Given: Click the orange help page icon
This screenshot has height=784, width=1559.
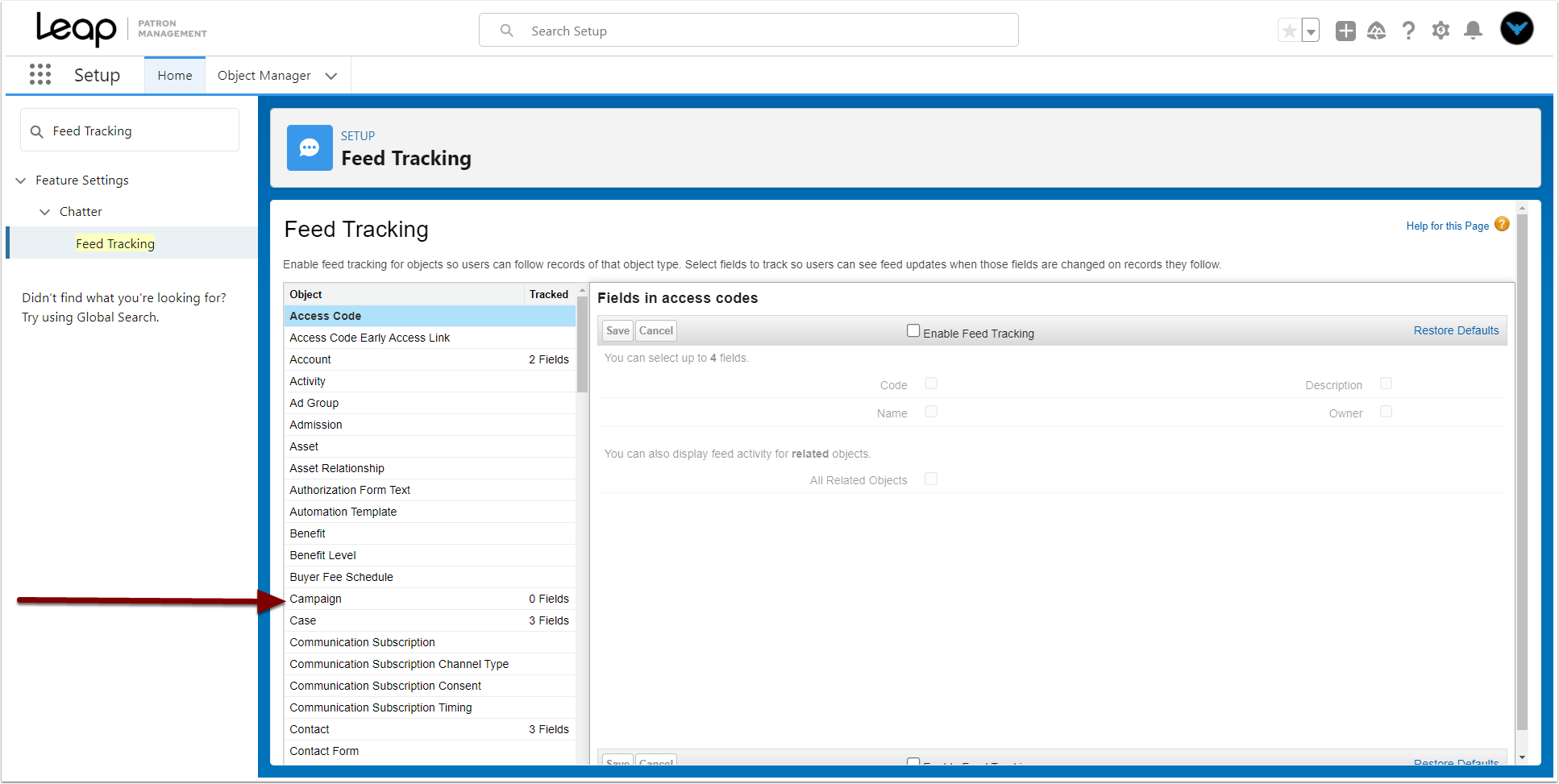Looking at the screenshot, I should (x=1502, y=225).
